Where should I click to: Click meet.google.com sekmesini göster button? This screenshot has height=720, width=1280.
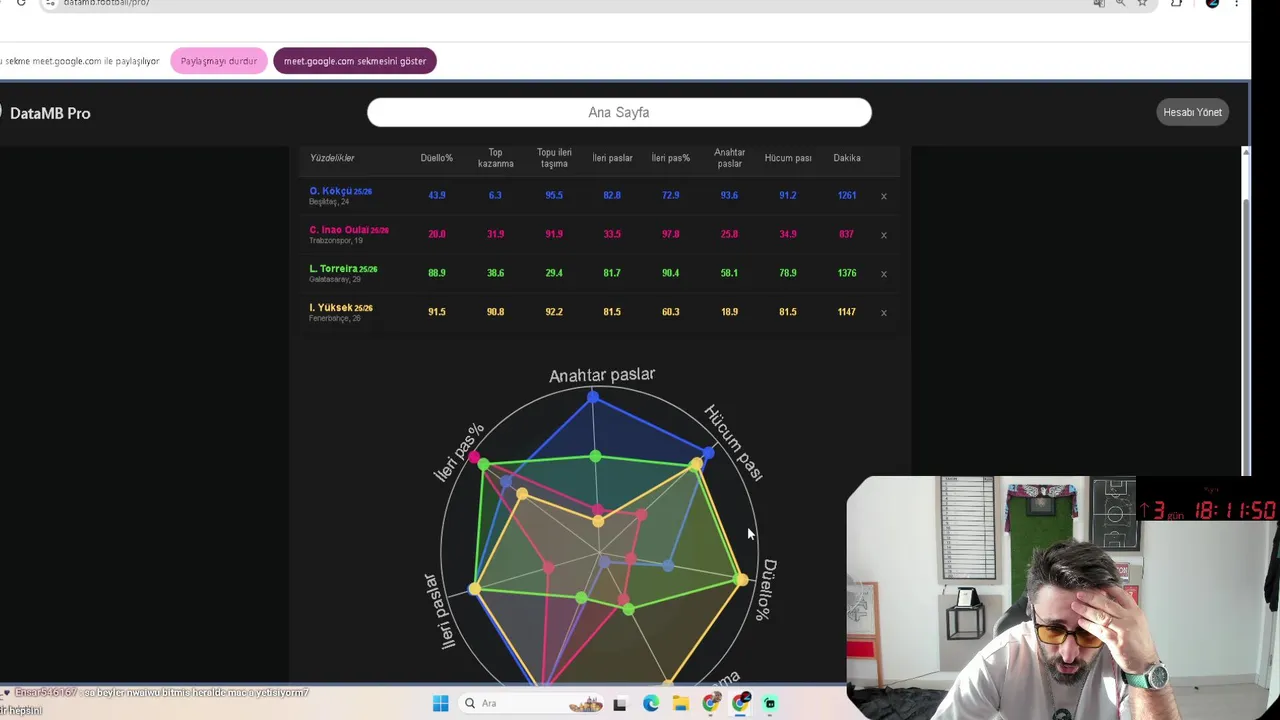(x=355, y=61)
